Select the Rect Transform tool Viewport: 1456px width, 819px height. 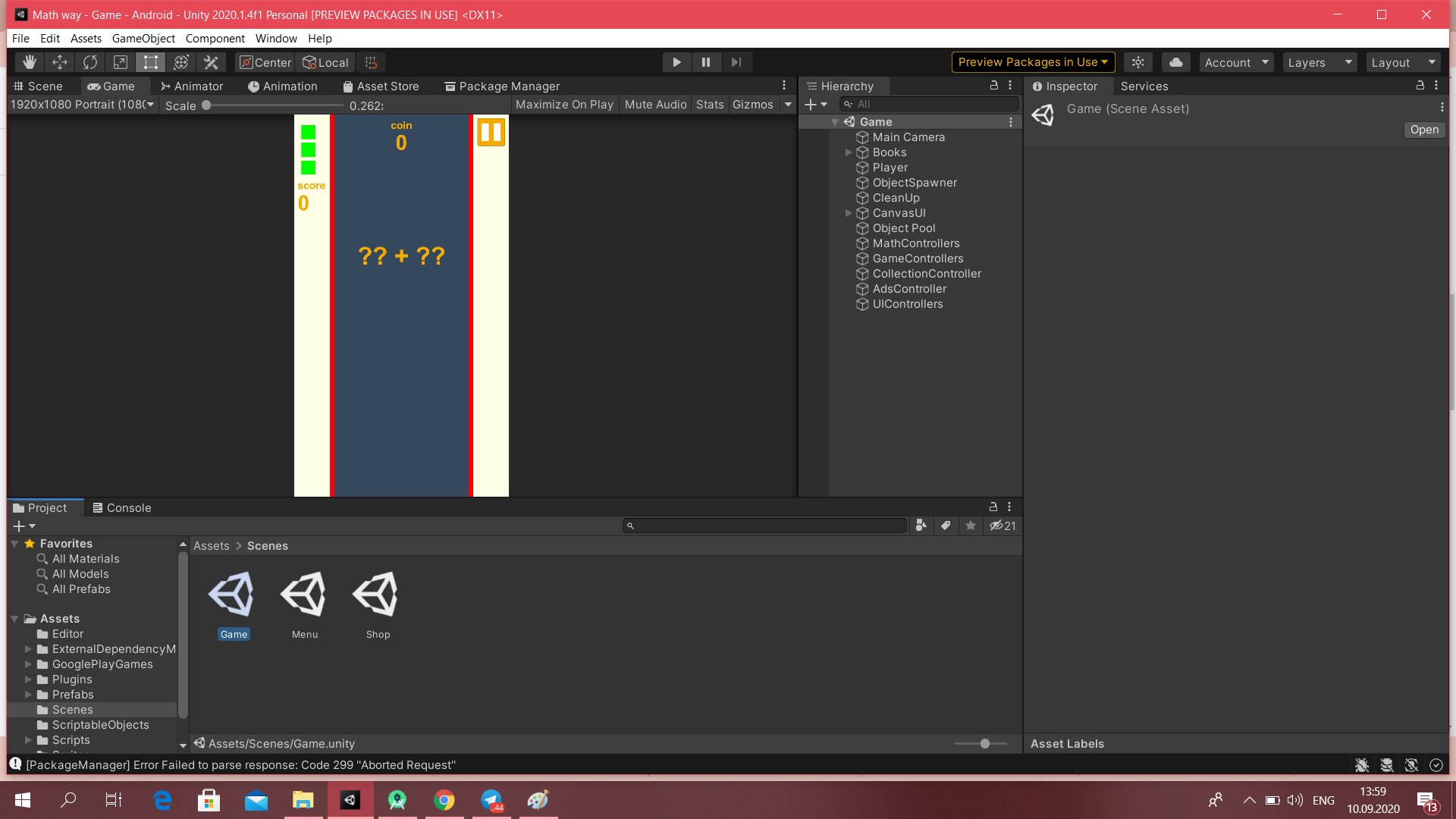(150, 62)
